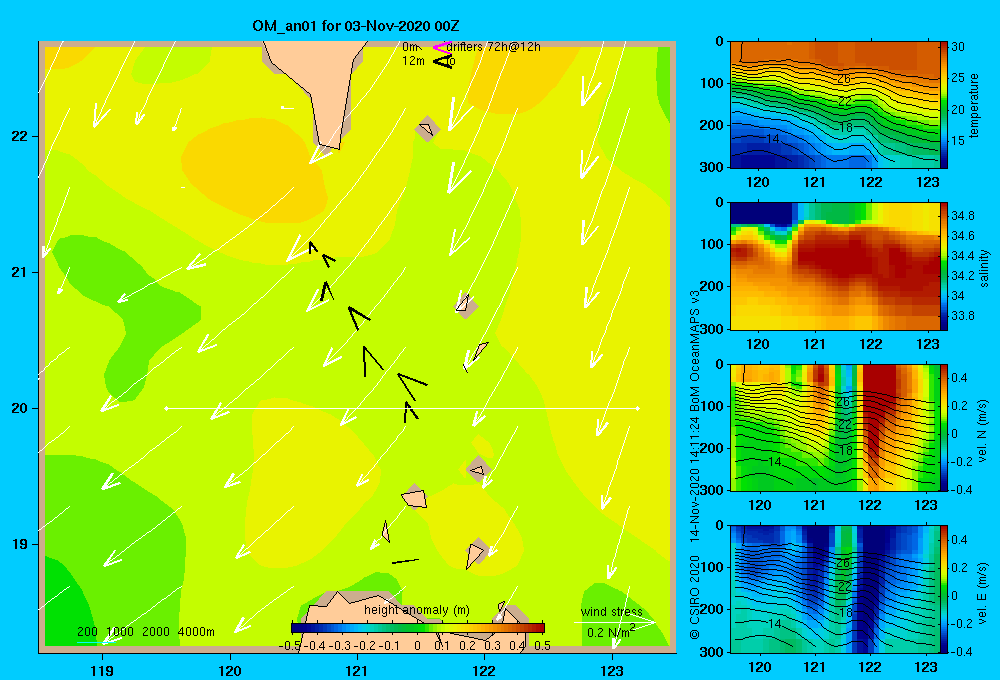
Task: Open the eastward velocity section panel
Action: 834,589
